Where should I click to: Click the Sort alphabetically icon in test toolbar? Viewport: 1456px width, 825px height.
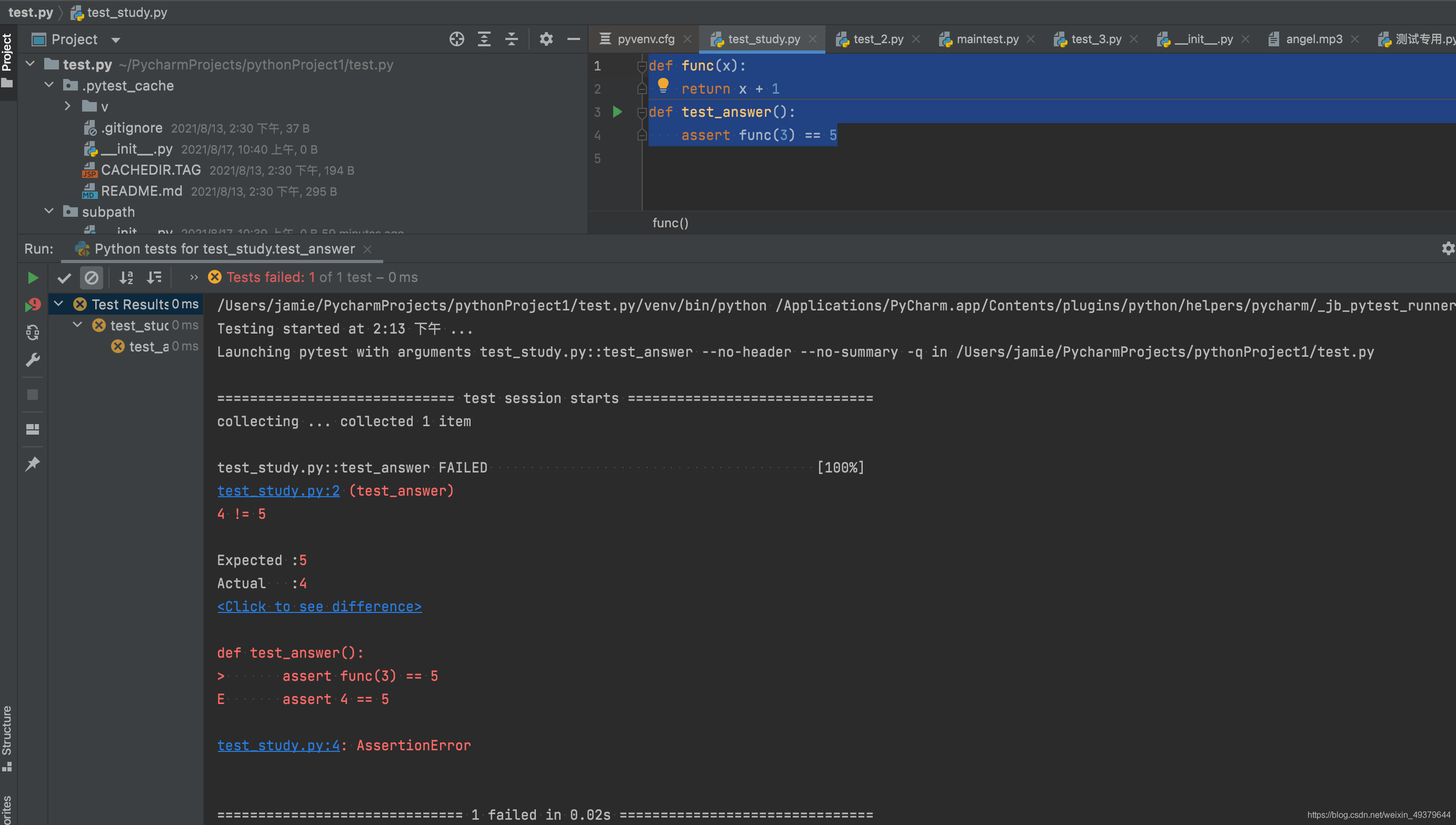click(126, 278)
